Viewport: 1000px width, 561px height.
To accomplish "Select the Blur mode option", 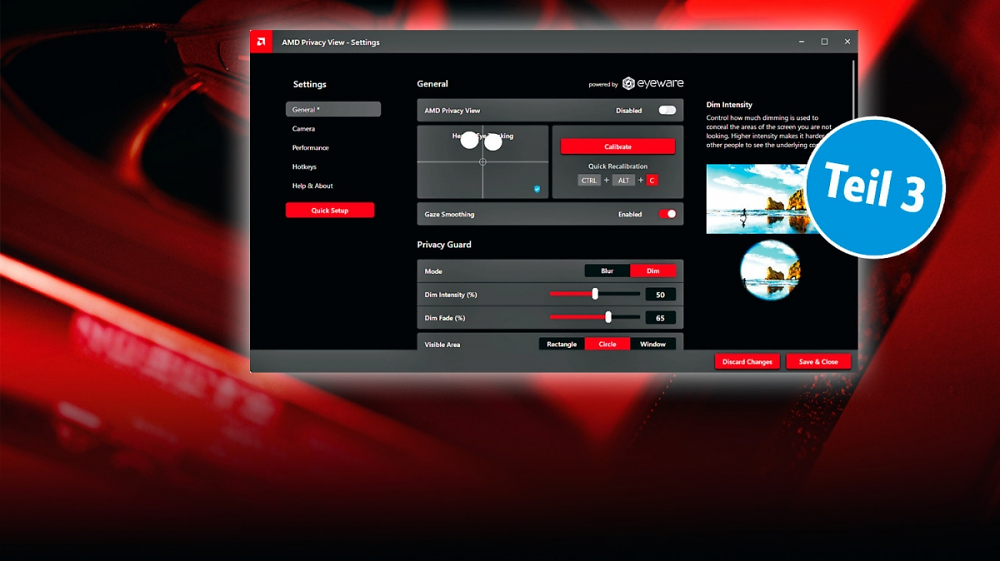I will (x=607, y=271).
